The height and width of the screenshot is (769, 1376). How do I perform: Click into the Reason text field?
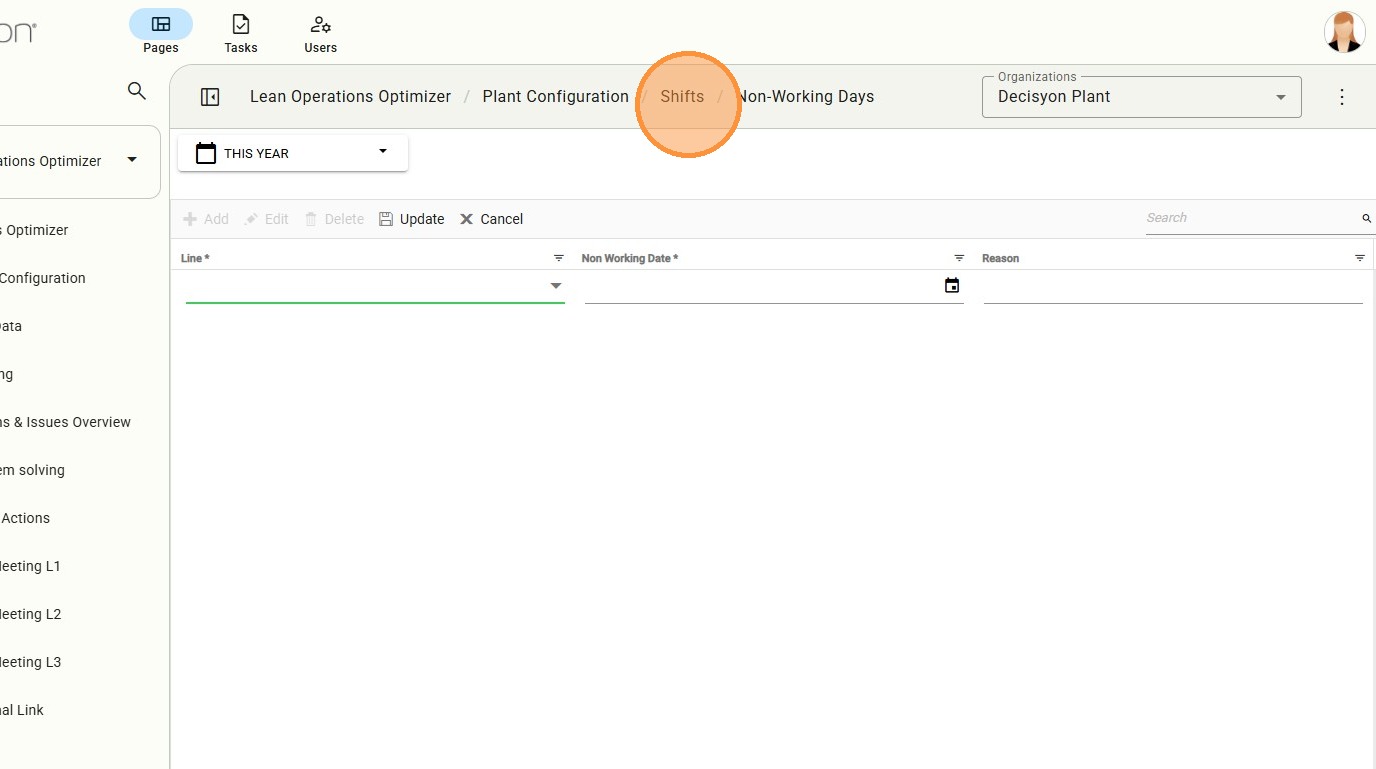tap(1172, 288)
